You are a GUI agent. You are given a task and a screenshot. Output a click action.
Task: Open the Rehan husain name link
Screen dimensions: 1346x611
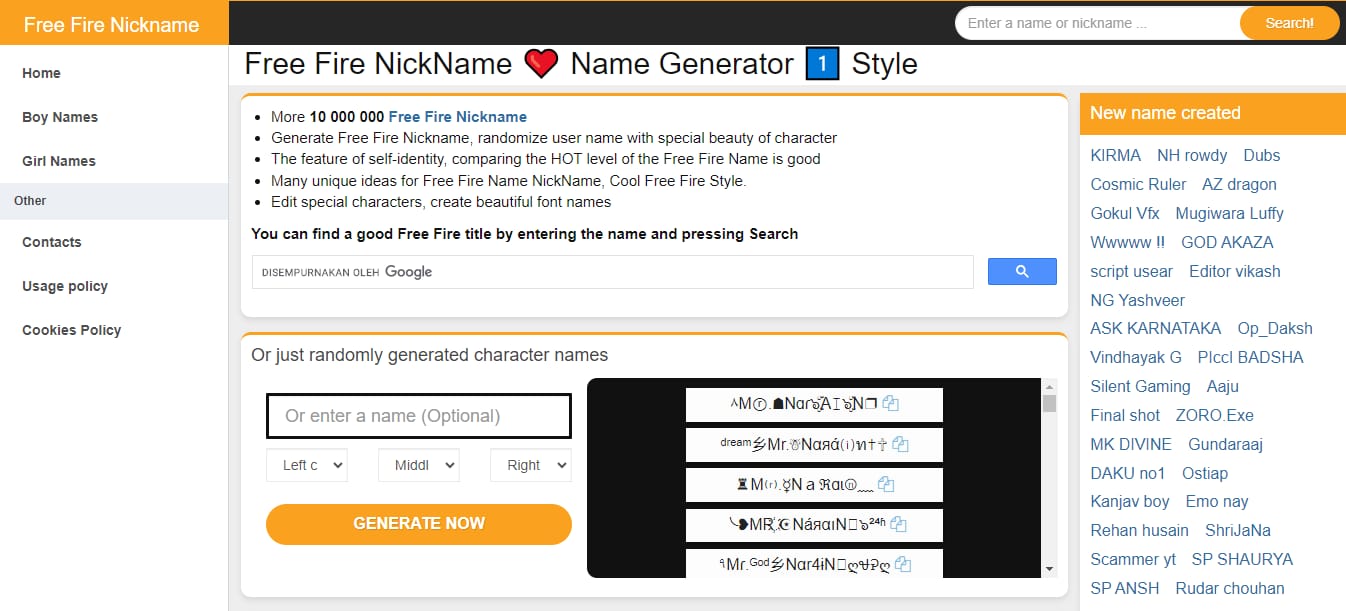1140,531
